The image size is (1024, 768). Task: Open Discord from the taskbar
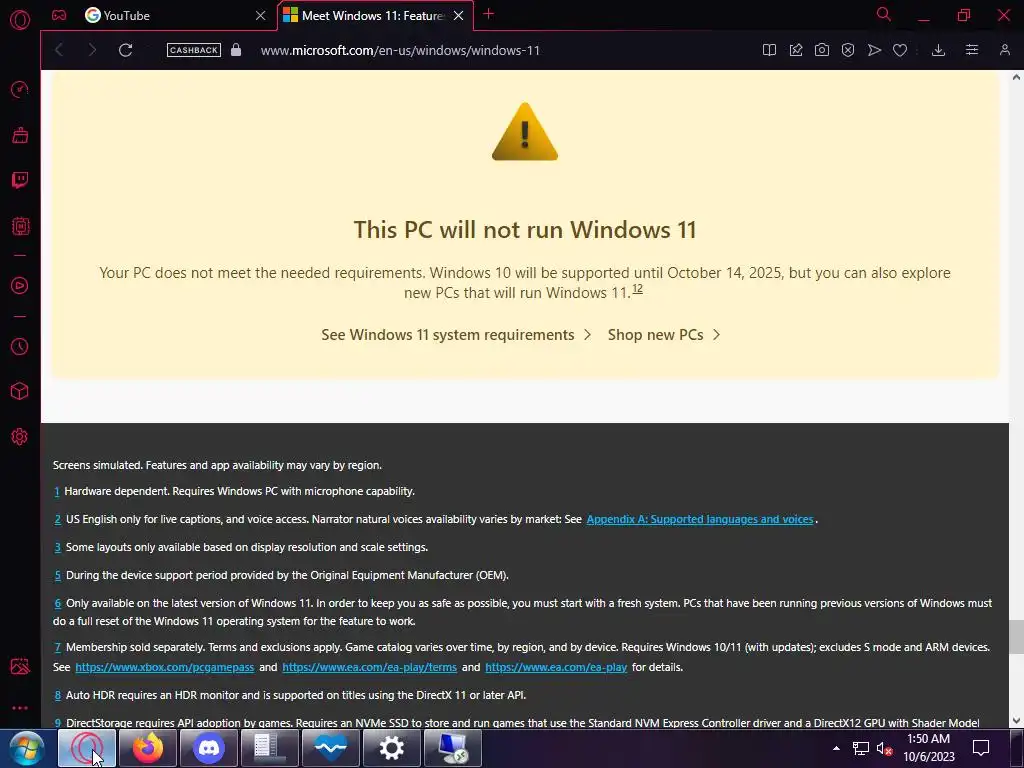(x=209, y=748)
